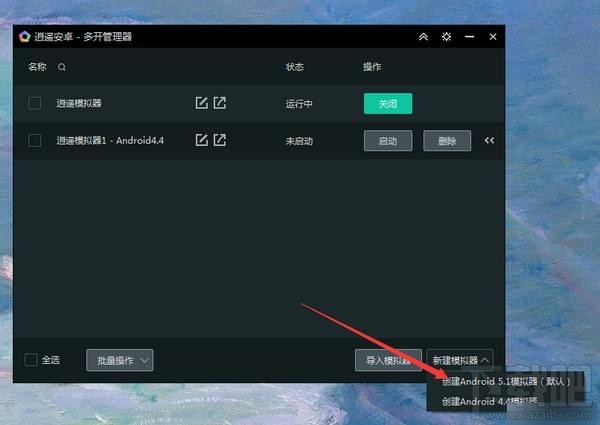Image resolution: width=600 pixels, height=425 pixels.
Task: Choose 创建Android 4.4模拟器 menu entry
Action: point(489,401)
